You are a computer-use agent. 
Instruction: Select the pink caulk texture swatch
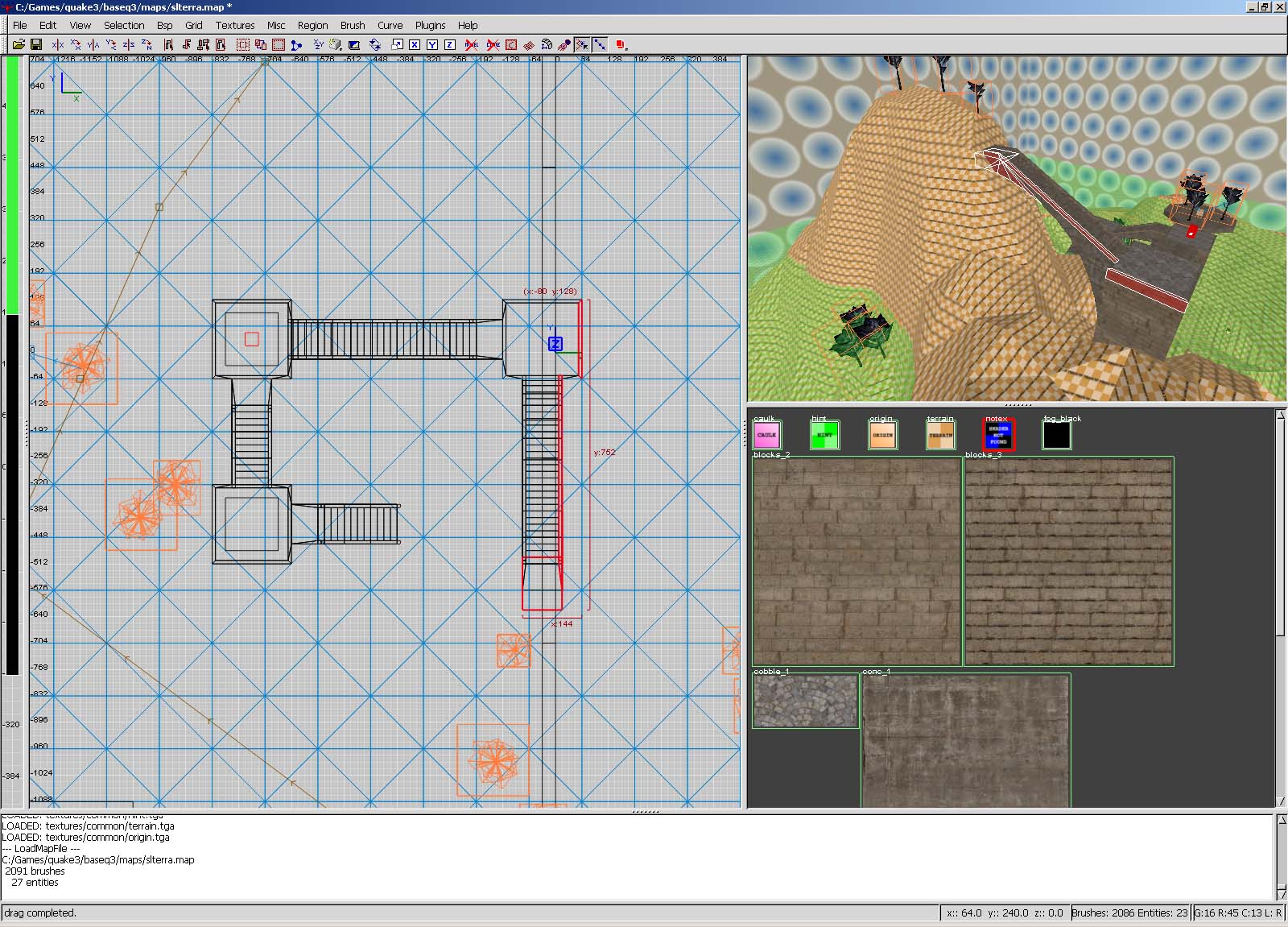[766, 435]
